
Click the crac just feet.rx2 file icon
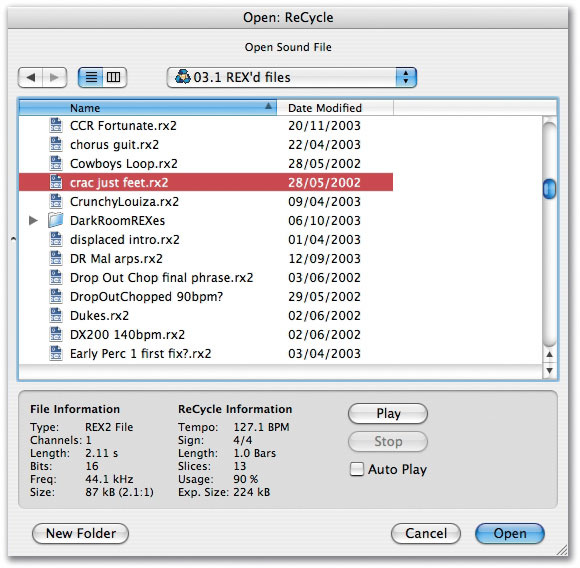pyautogui.click(x=56, y=182)
